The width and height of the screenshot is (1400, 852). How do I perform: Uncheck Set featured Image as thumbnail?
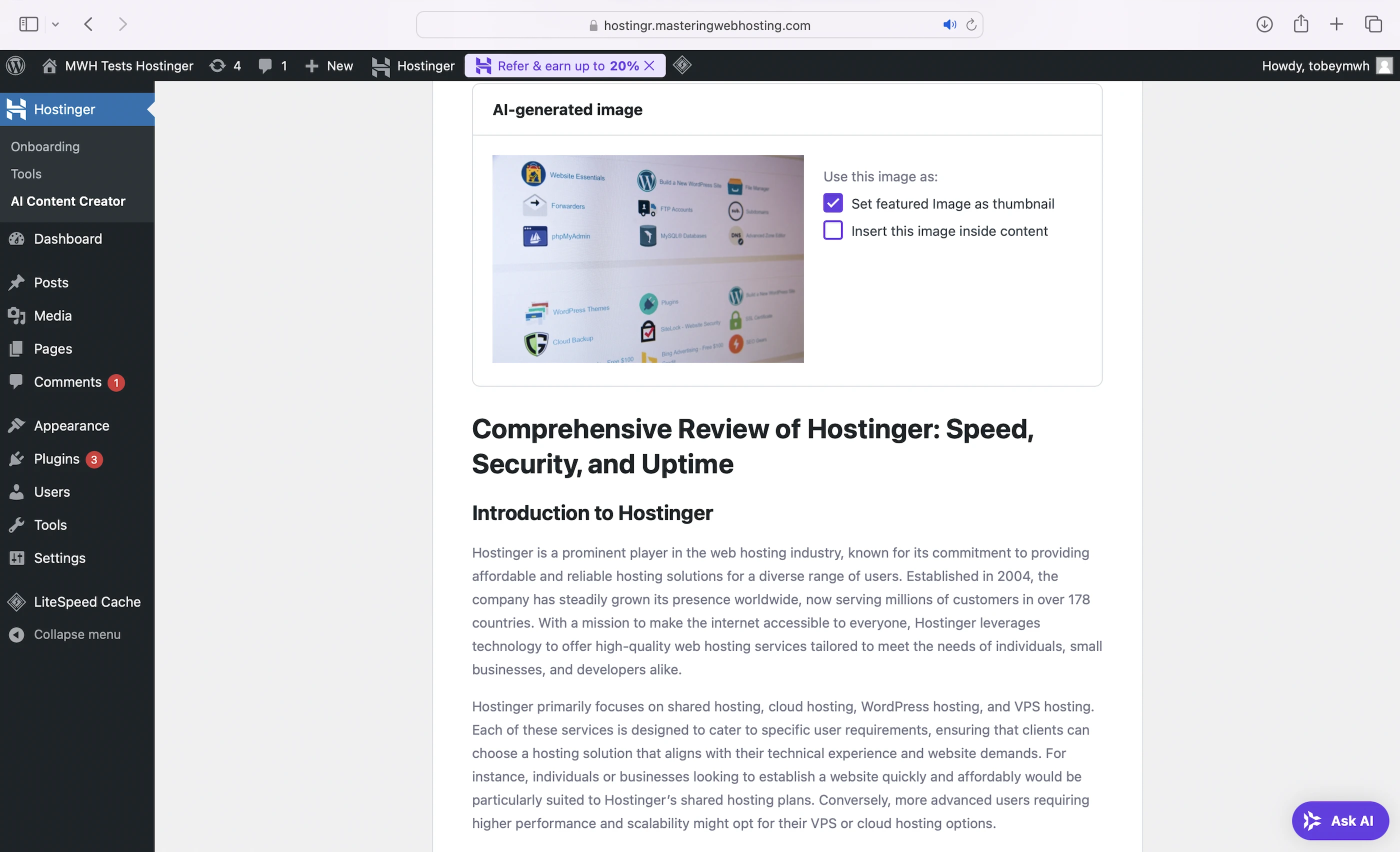(x=833, y=203)
